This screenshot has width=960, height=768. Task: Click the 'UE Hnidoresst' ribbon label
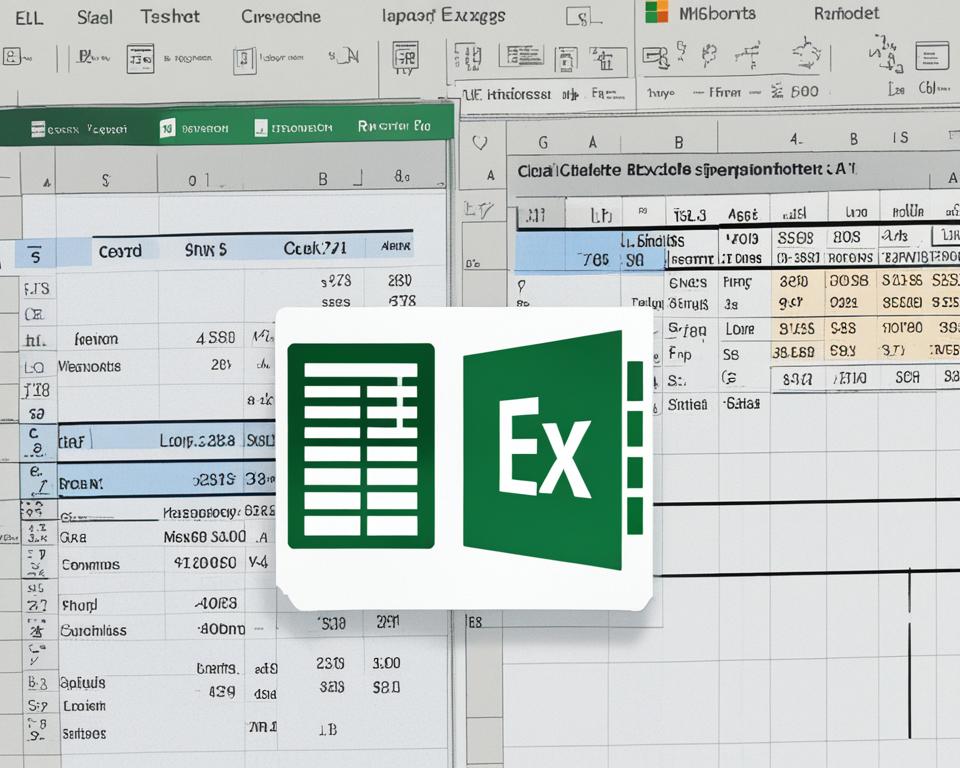coord(506,94)
